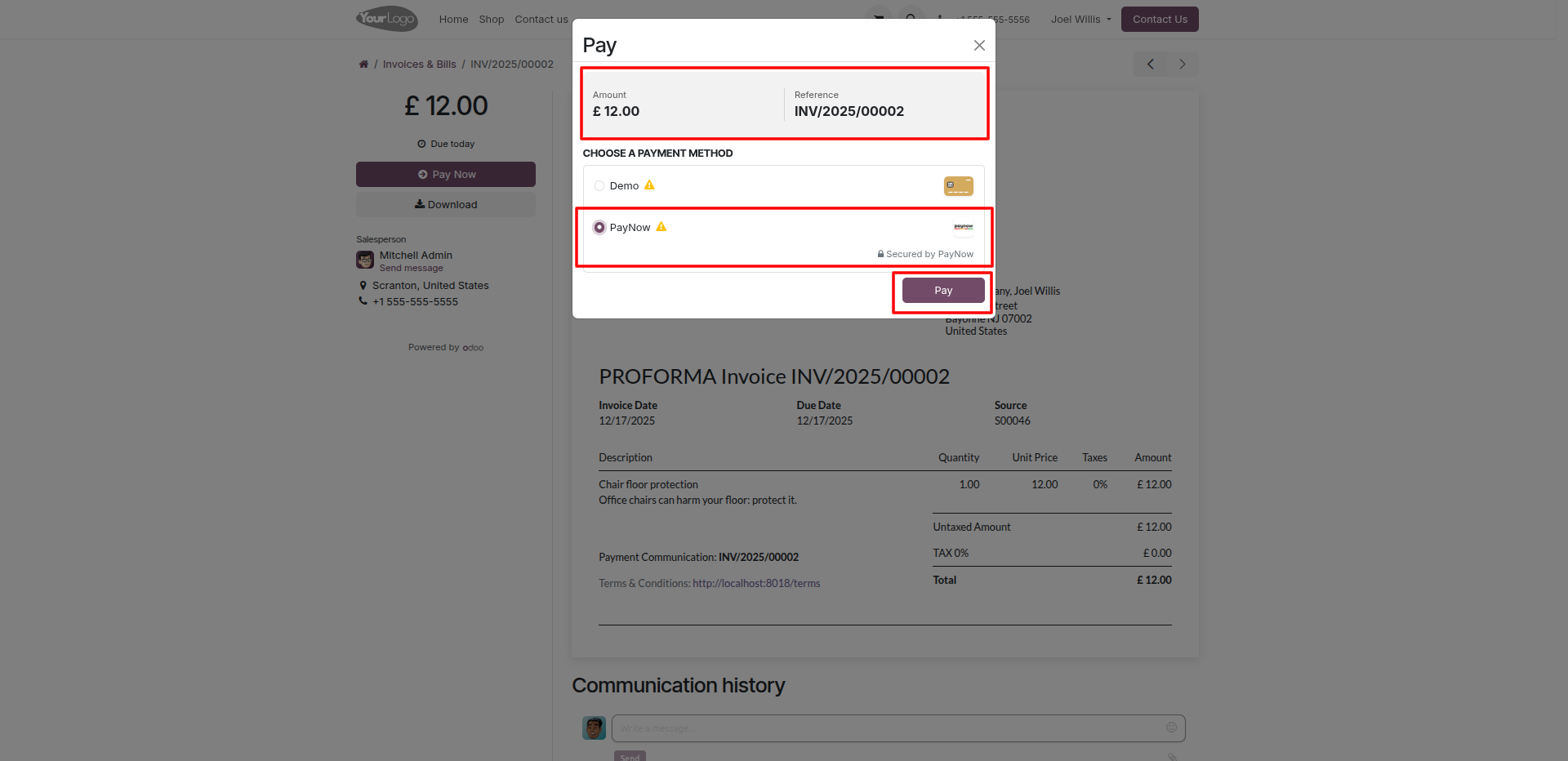The image size is (1568, 761).
Task: Open the Joel Willis user dropdown
Action: pyautogui.click(x=1080, y=20)
